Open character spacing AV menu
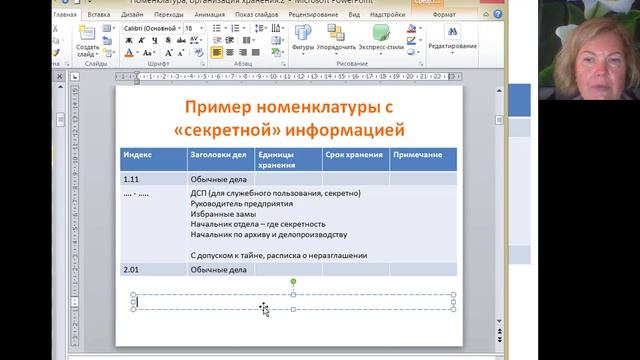Screen dimensions: 640x360 (x=195, y=40)
